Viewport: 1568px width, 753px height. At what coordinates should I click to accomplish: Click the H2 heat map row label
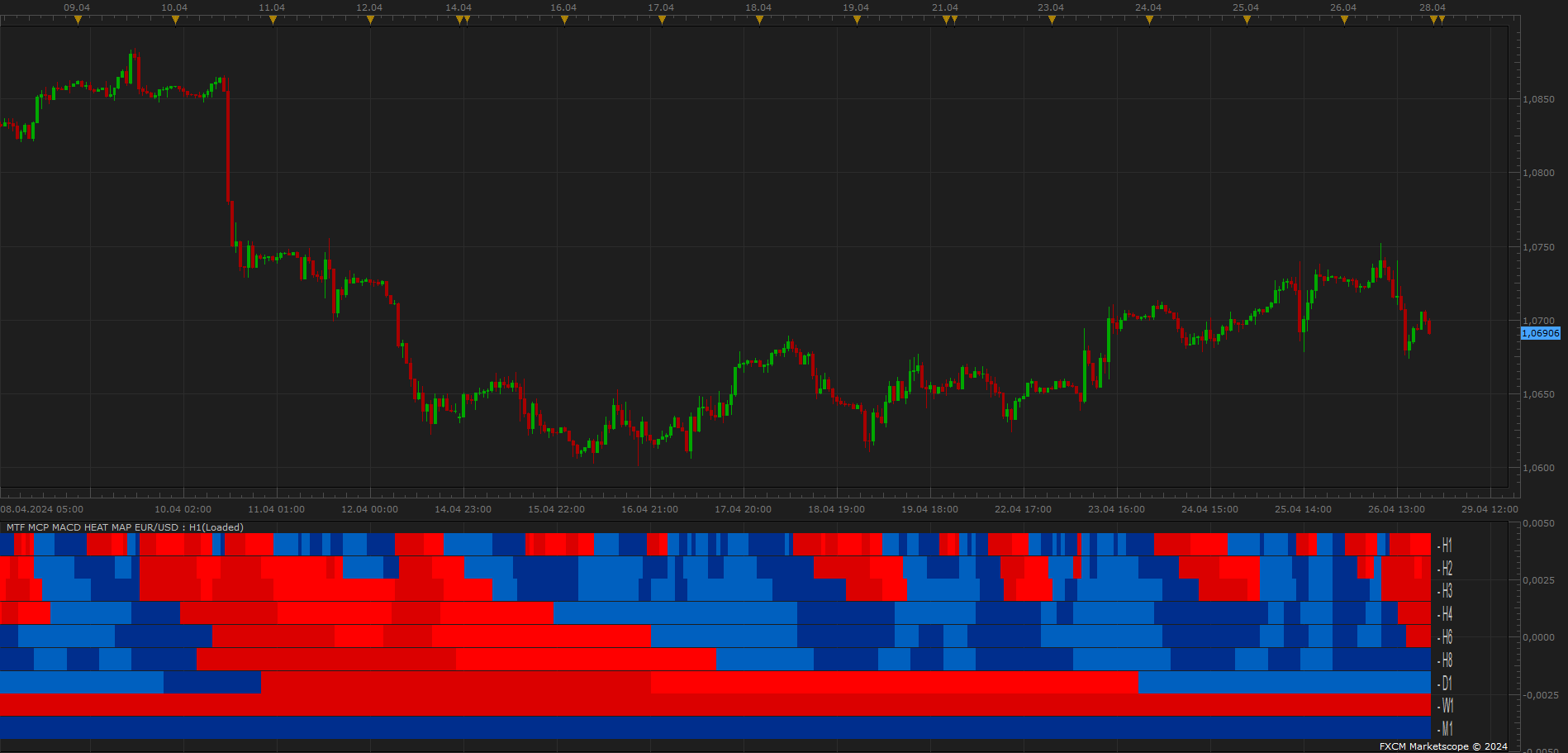pyautogui.click(x=1446, y=569)
